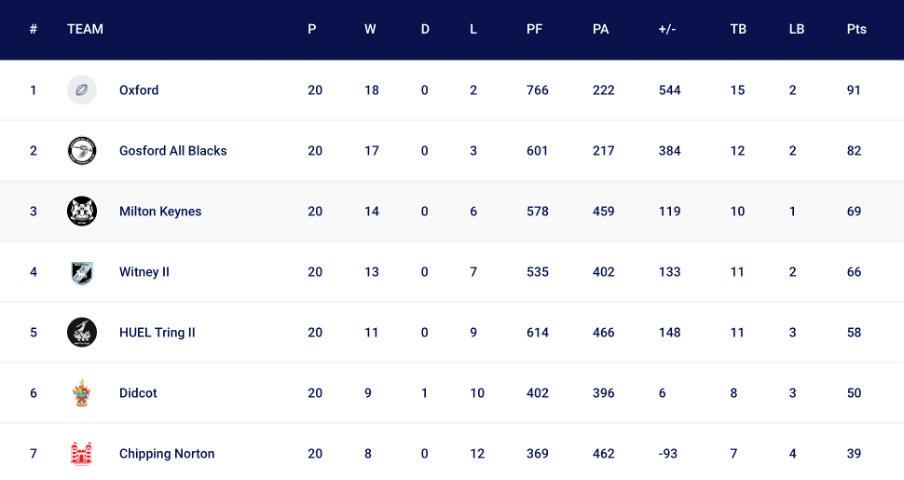Click the Chipping Norton club badge
Screen dimensions: 904x480
82,453
